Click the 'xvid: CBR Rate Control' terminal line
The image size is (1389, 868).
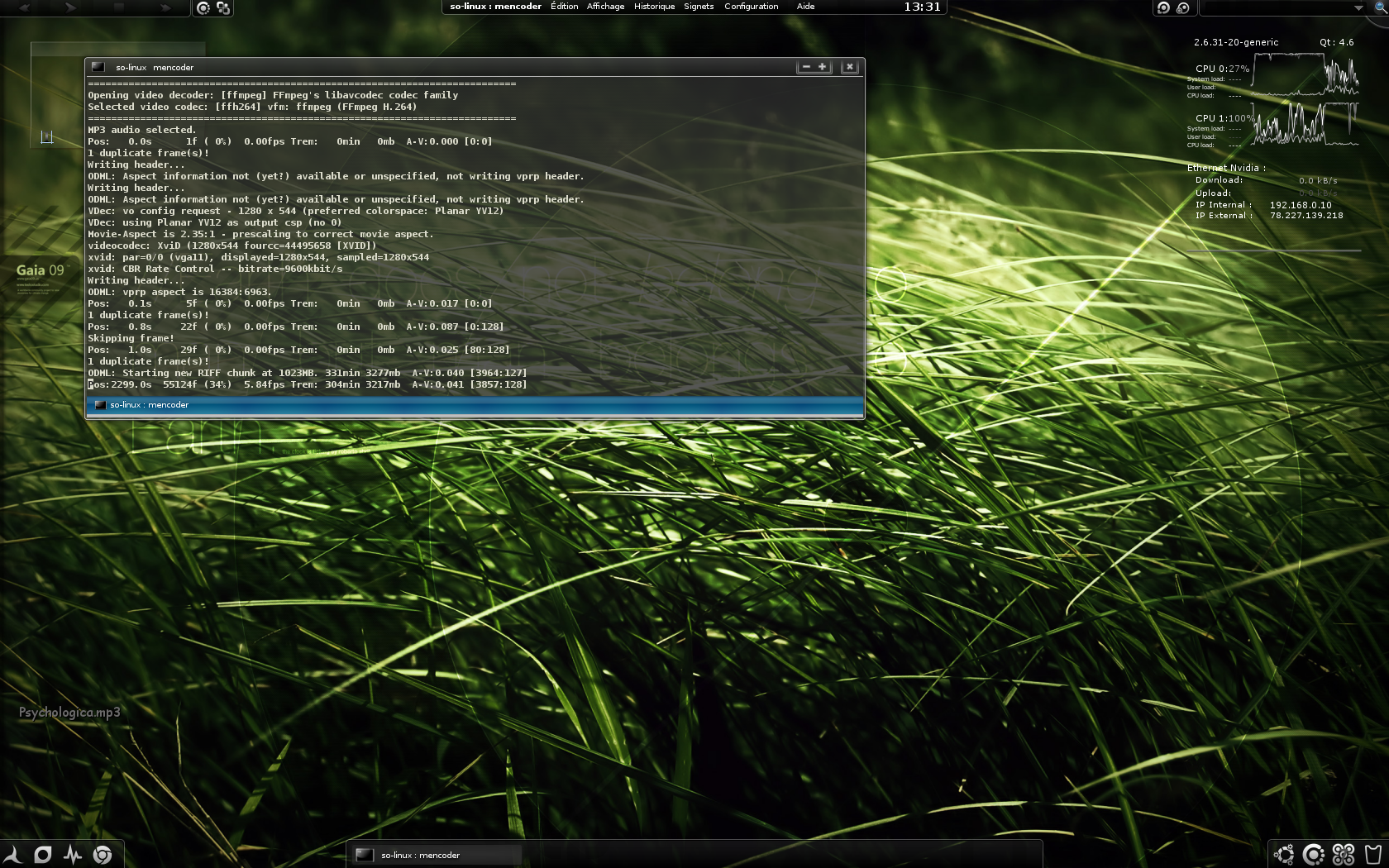pos(215,269)
